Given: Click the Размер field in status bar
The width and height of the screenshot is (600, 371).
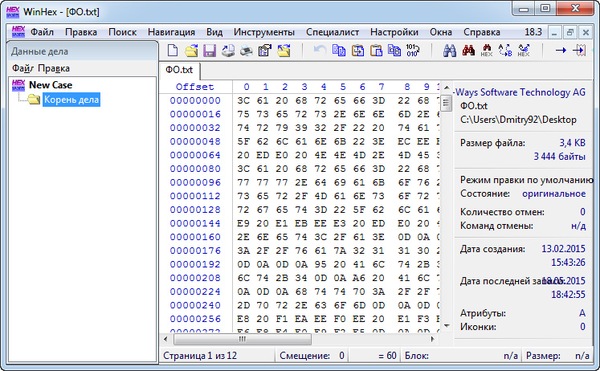Looking at the screenshot, I should [558, 356].
